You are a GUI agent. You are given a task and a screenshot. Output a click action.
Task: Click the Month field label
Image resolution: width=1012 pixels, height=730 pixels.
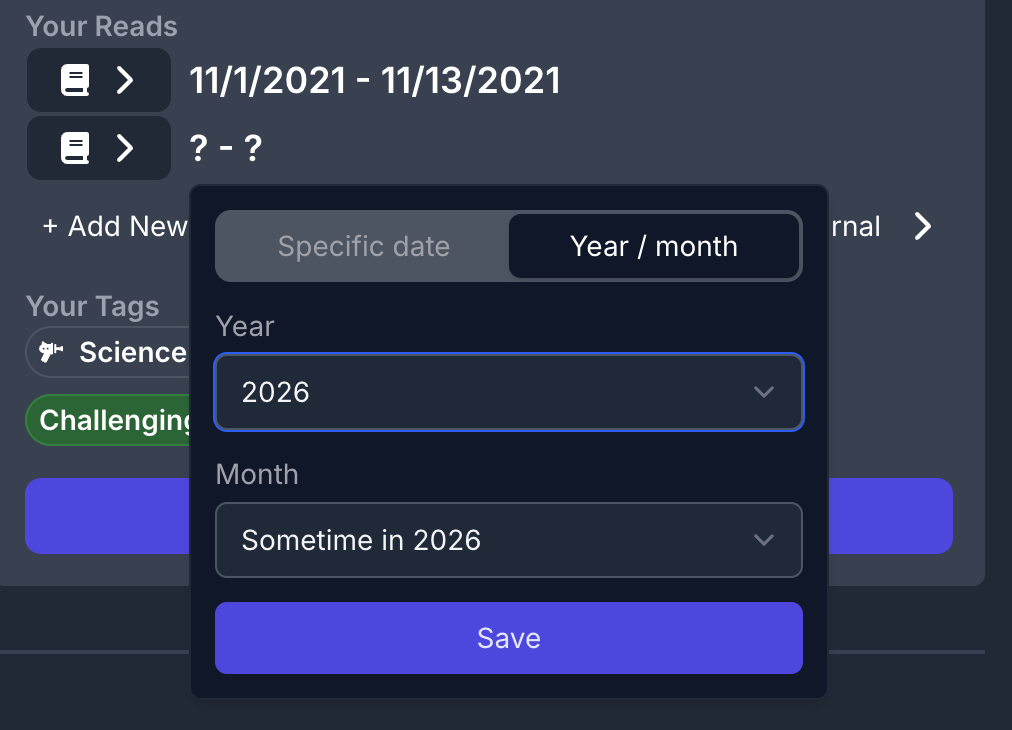257,474
